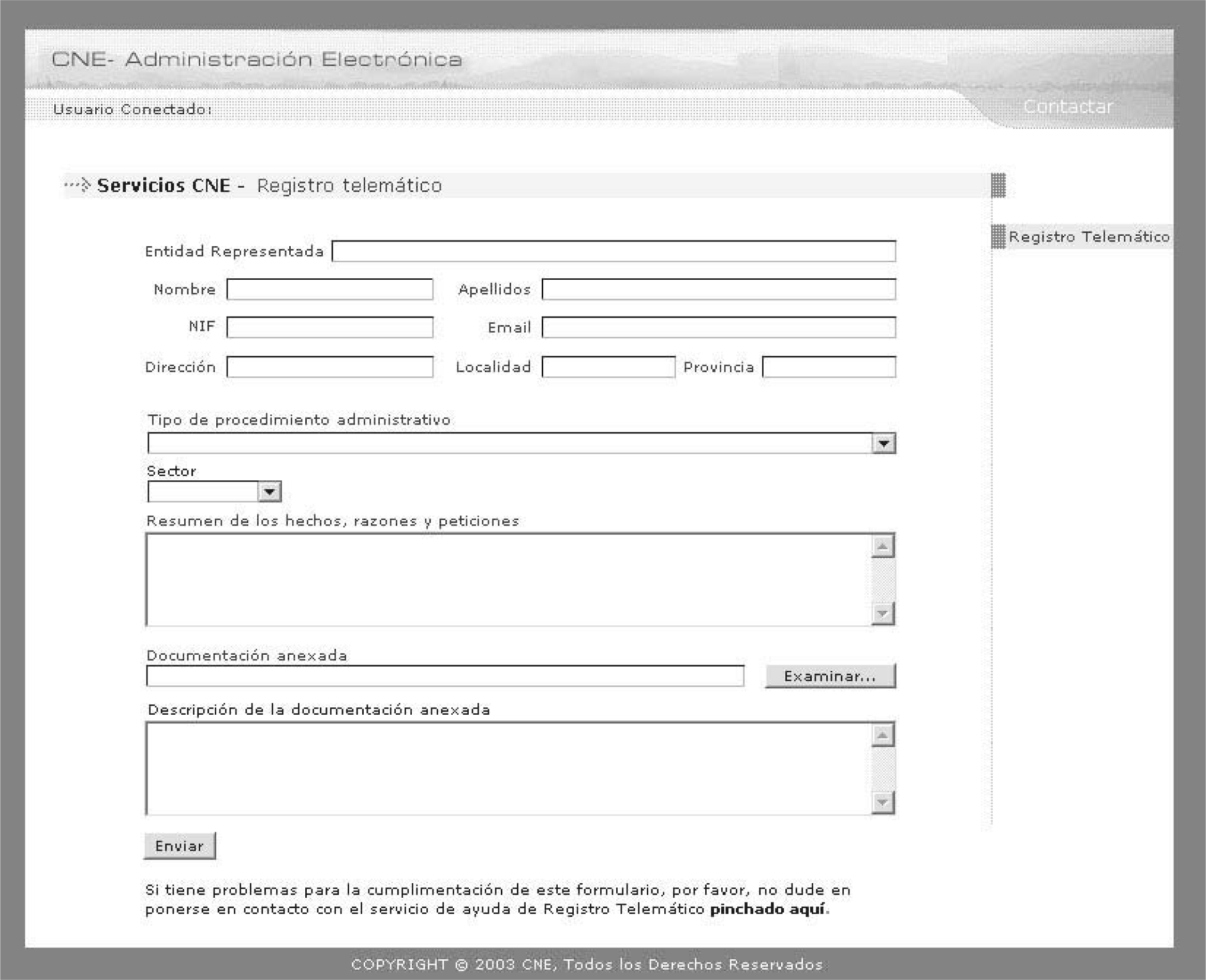The width and height of the screenshot is (1206, 980).
Task: Open Registro Telemático in the side menu
Action: pyautogui.click(x=1089, y=236)
